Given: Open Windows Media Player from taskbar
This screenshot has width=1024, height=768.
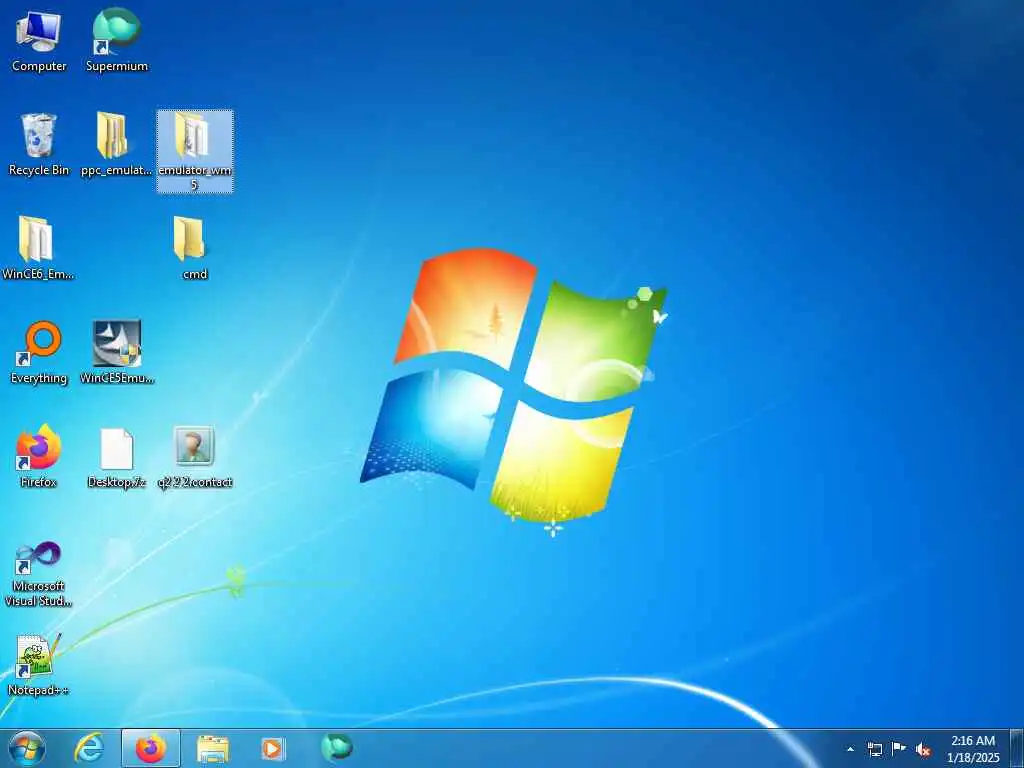Looking at the screenshot, I should pyautogui.click(x=272, y=749).
